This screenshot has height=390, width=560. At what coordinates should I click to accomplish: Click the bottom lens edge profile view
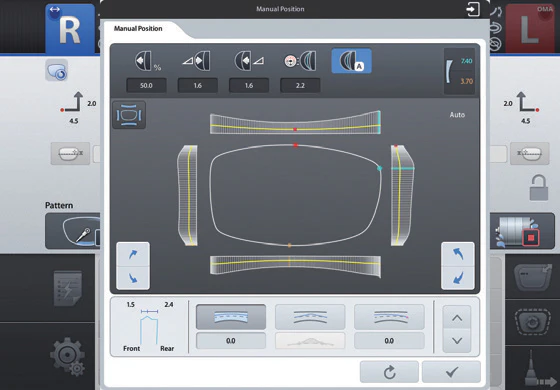[295, 266]
